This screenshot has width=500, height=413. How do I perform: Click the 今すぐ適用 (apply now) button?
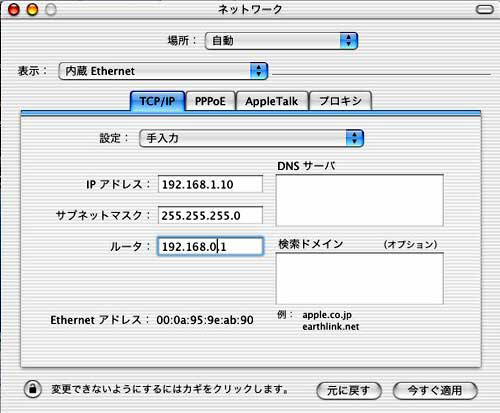tap(435, 390)
